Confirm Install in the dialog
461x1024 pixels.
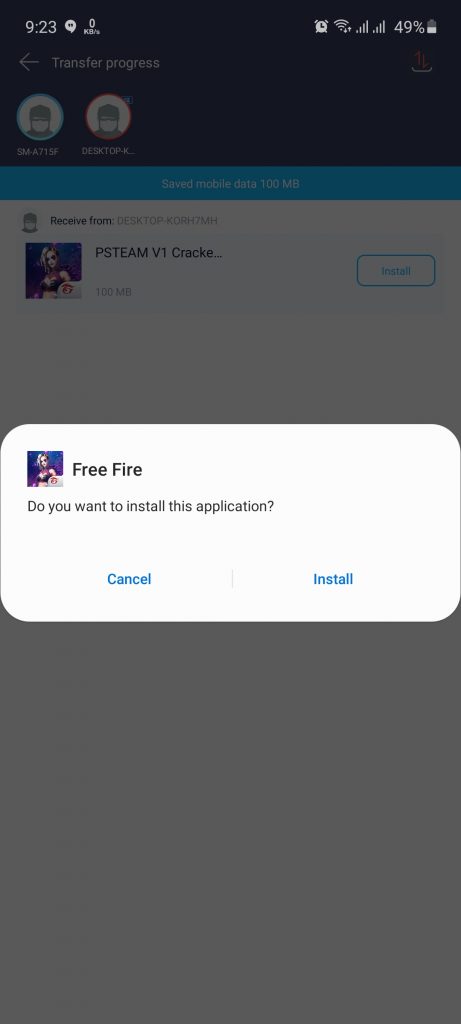pos(333,579)
